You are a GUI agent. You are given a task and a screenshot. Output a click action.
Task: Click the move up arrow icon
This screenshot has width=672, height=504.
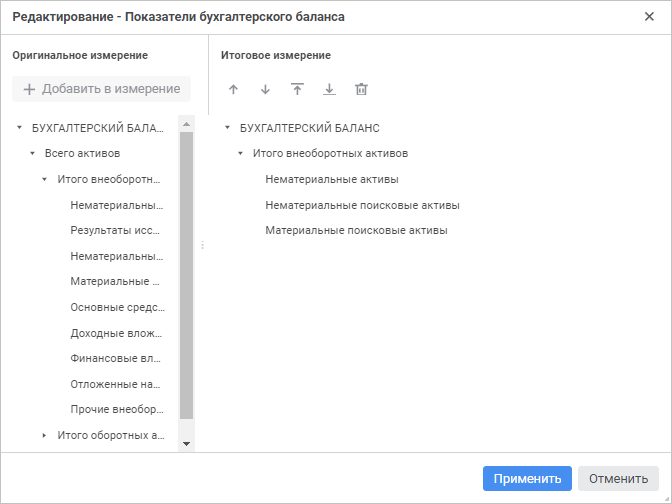click(234, 89)
